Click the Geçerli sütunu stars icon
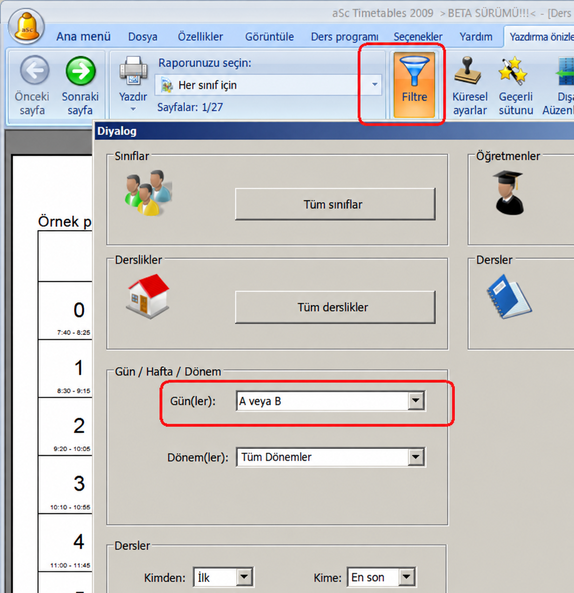574x593 pixels. (x=513, y=71)
